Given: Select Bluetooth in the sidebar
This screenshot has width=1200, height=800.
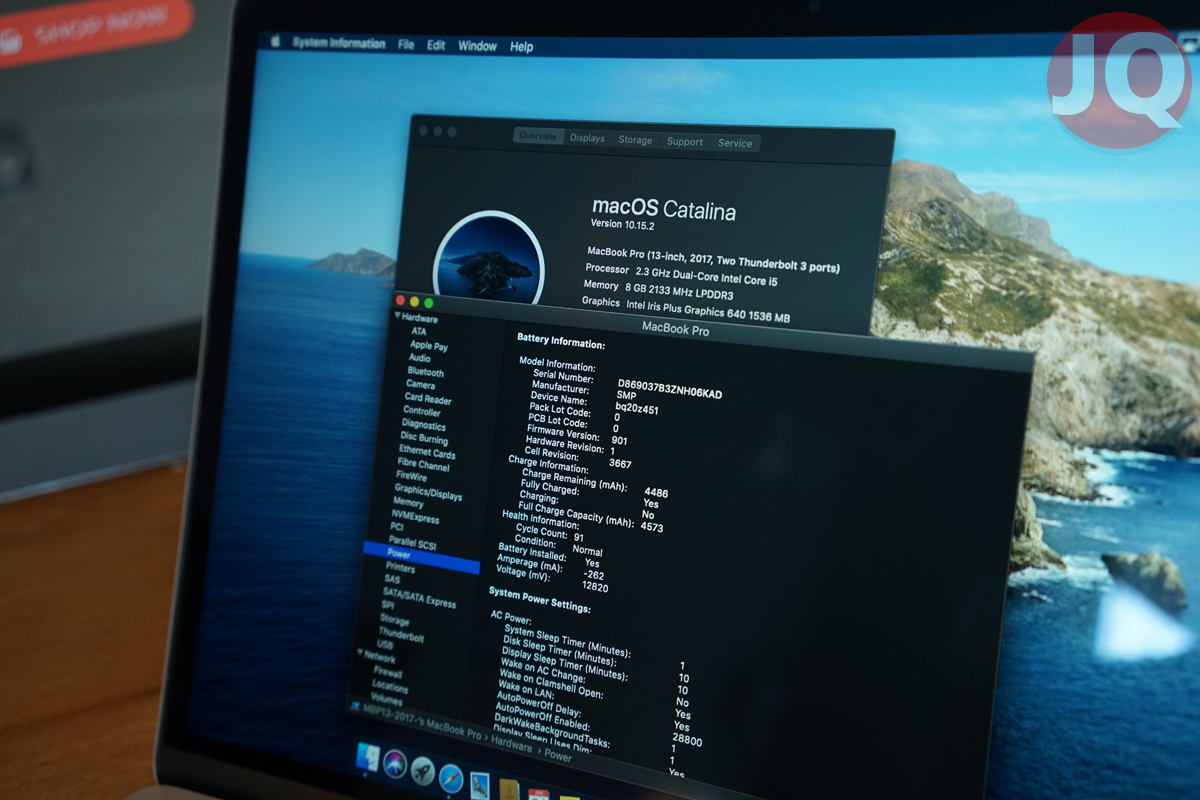Looking at the screenshot, I should tap(425, 371).
